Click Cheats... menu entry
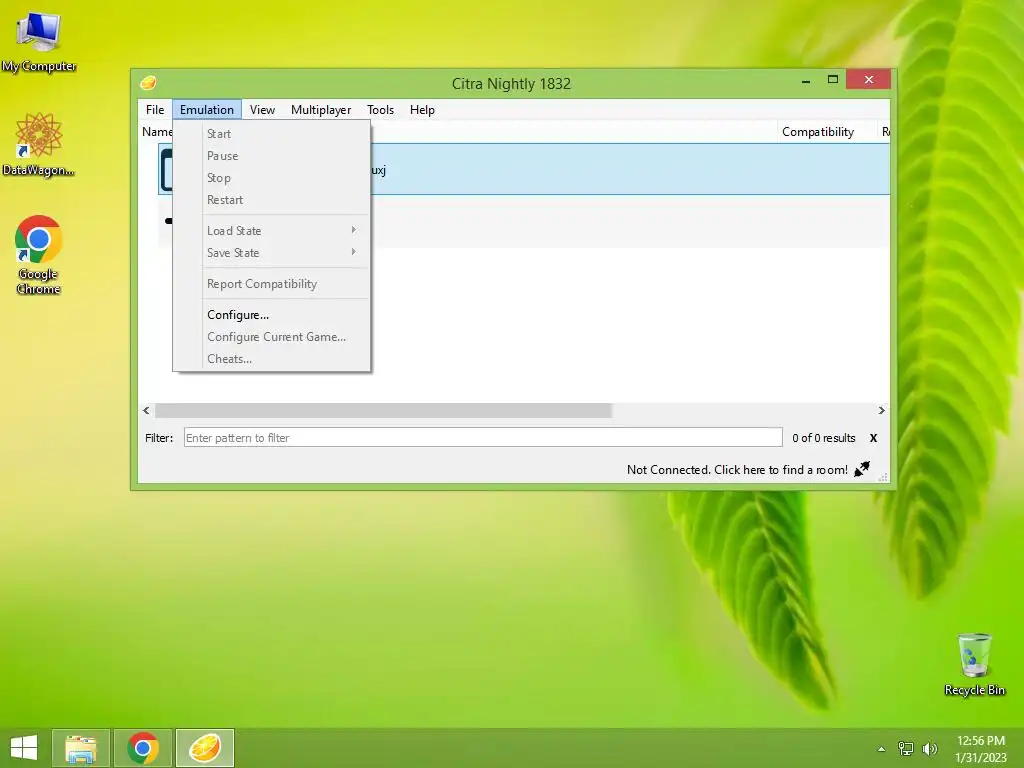 click(x=272, y=359)
